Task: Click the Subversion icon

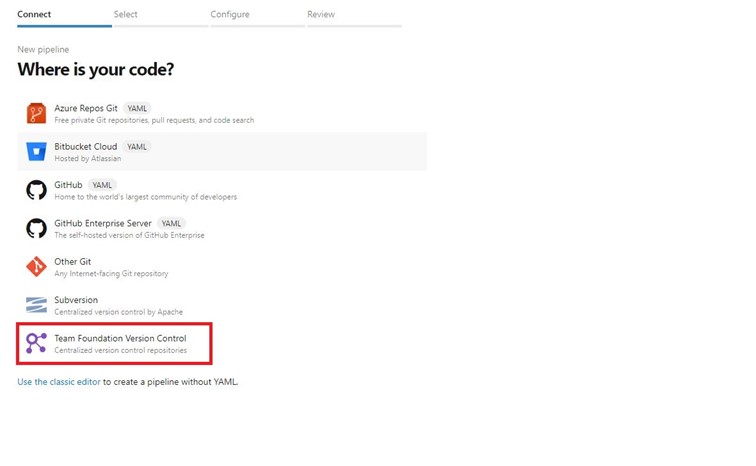Action: pyautogui.click(x=36, y=305)
